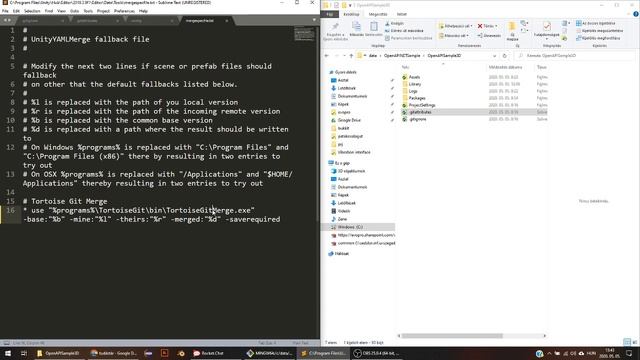Click the Másolás (copy) ribbon icon
The width and height of the screenshot is (640, 360).
point(356,28)
